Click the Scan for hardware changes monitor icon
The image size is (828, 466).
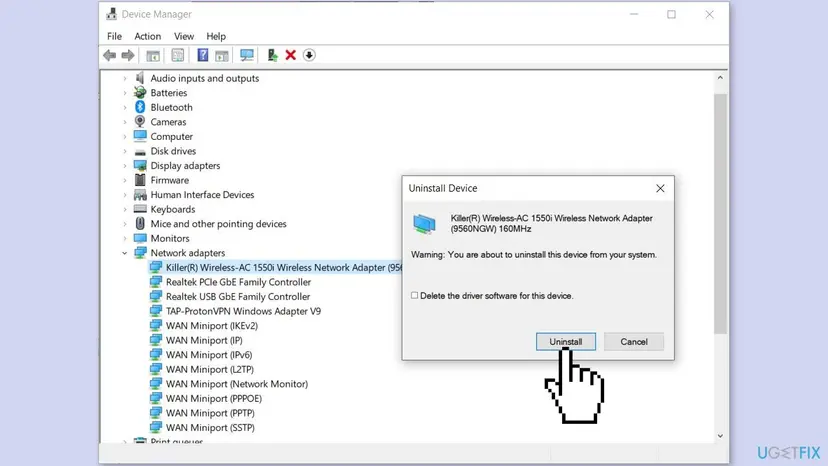247,55
